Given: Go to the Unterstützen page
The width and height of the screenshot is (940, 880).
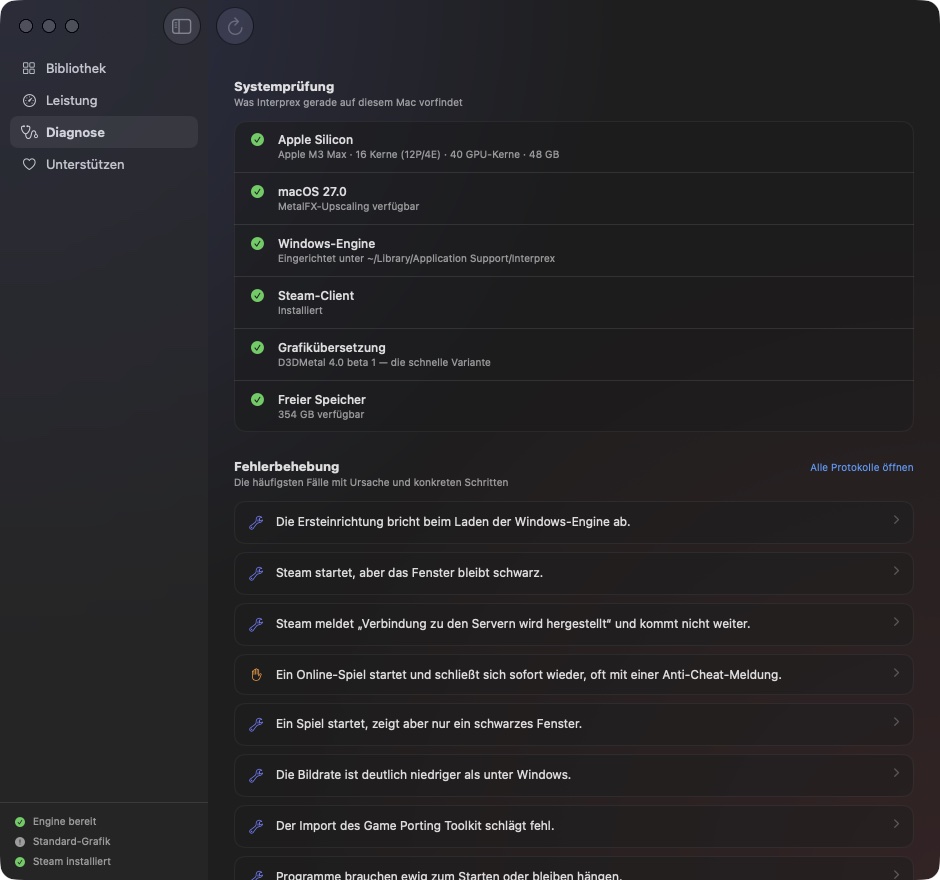Looking at the screenshot, I should [x=104, y=164].
